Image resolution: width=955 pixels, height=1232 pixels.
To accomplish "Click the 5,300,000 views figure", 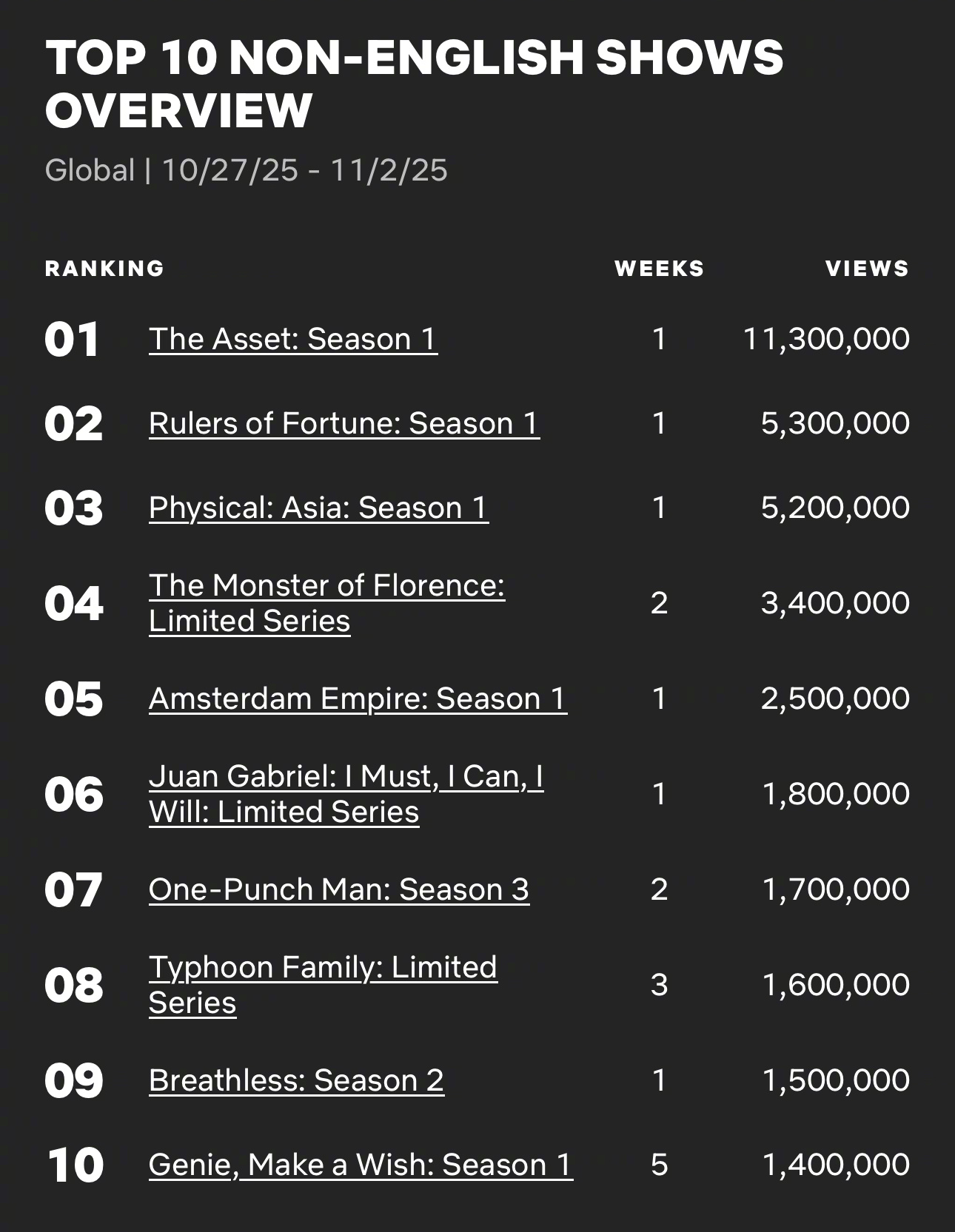I will 836,423.
